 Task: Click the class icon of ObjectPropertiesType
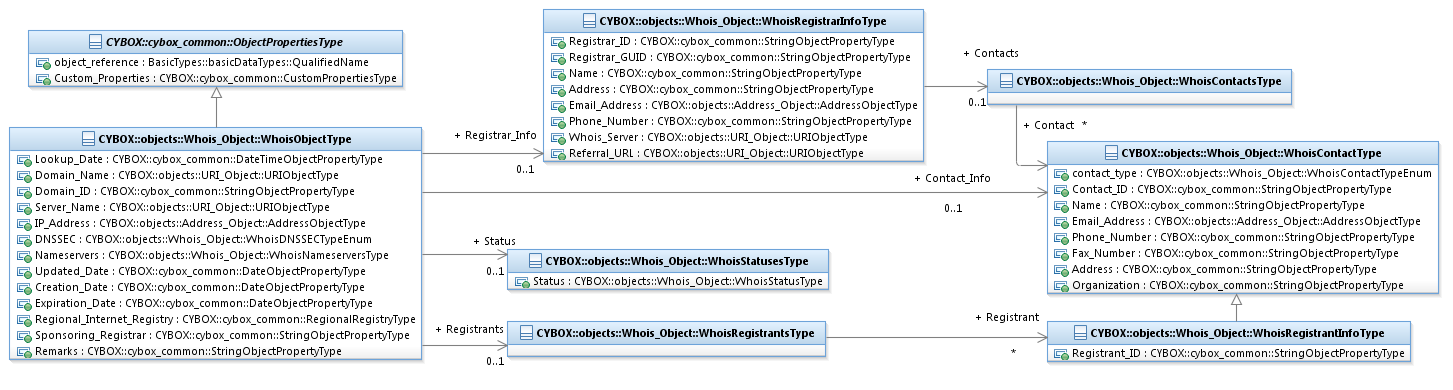95,42
